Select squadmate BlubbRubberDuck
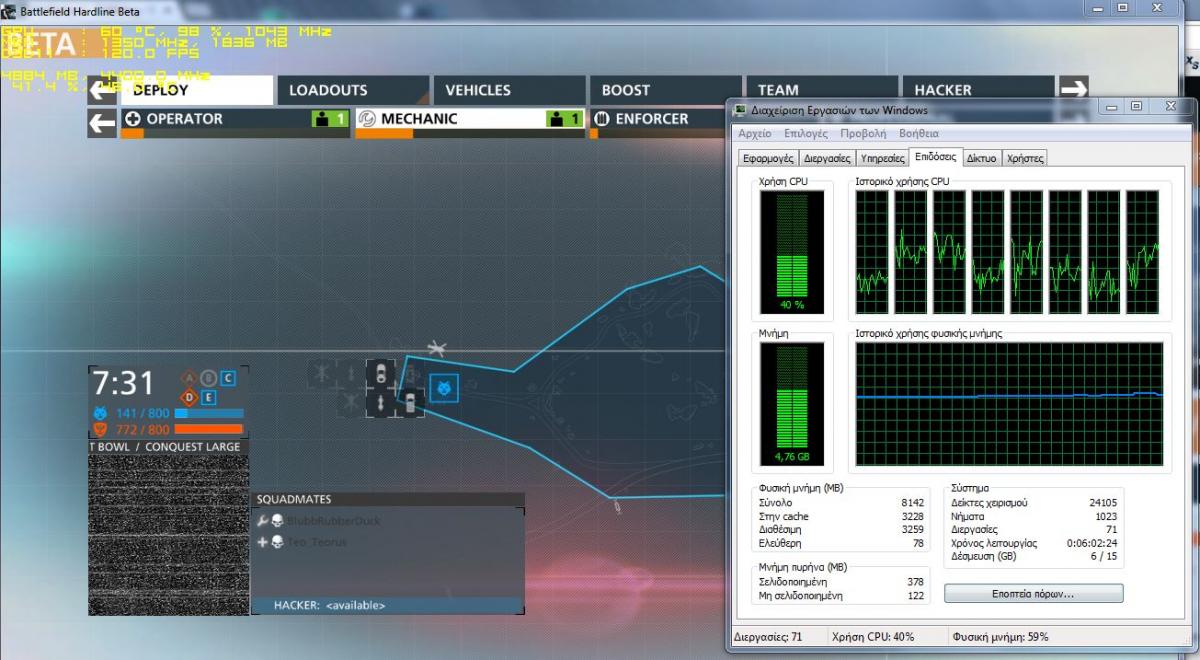The image size is (1200, 660). pyautogui.click(x=335, y=521)
